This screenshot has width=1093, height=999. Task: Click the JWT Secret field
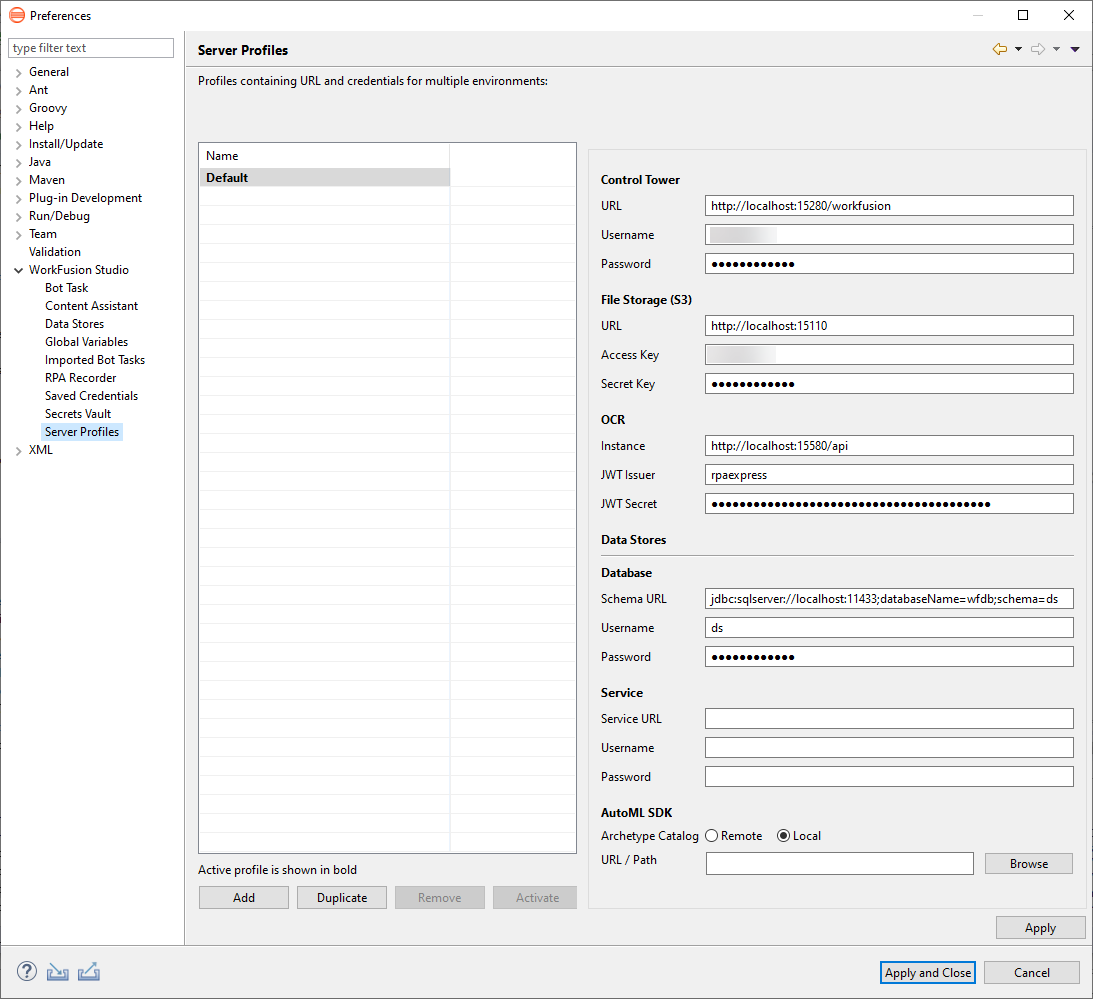pos(889,503)
